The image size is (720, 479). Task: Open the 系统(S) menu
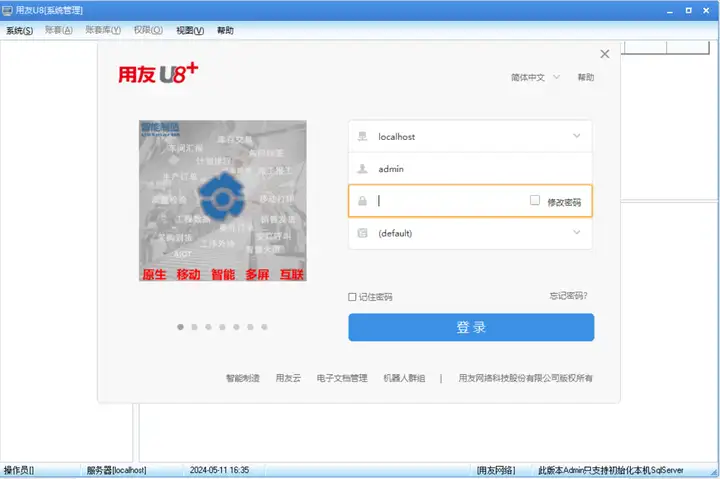[19, 30]
